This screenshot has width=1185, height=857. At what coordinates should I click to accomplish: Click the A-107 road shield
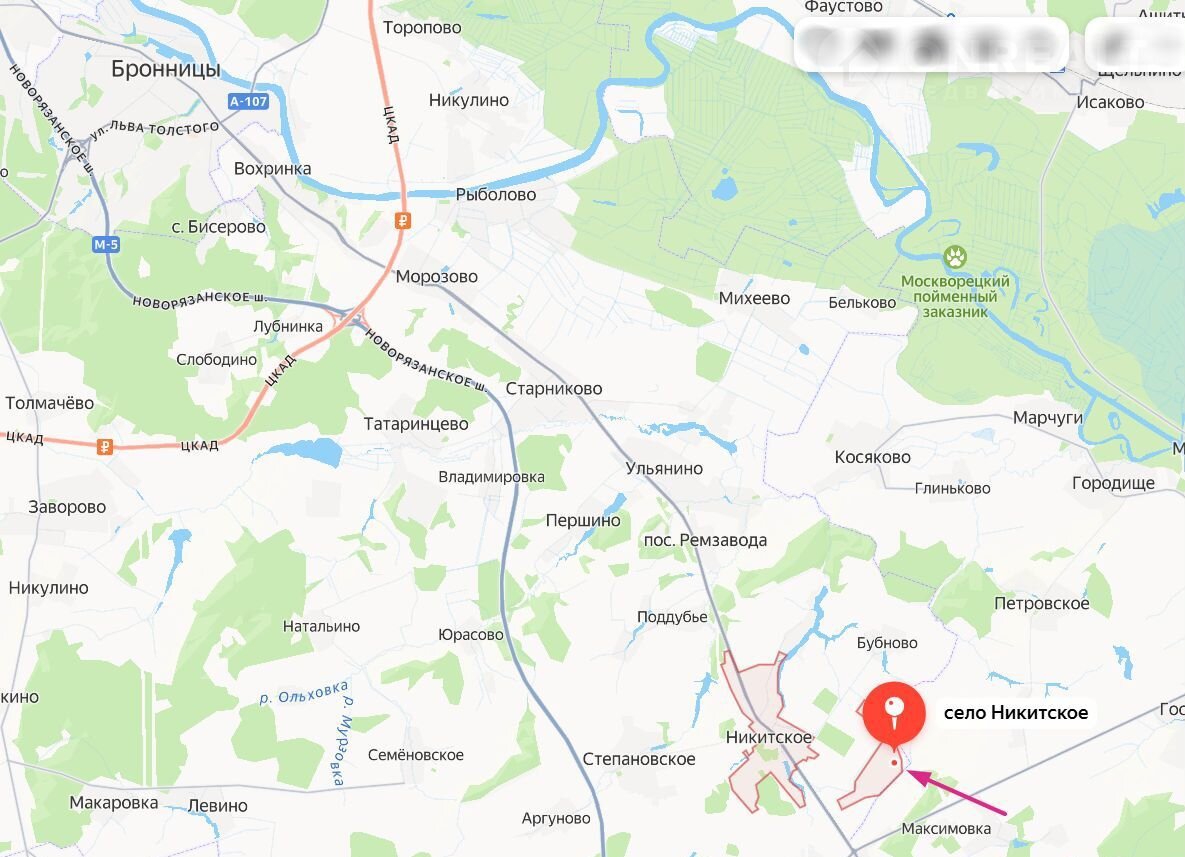click(x=249, y=101)
